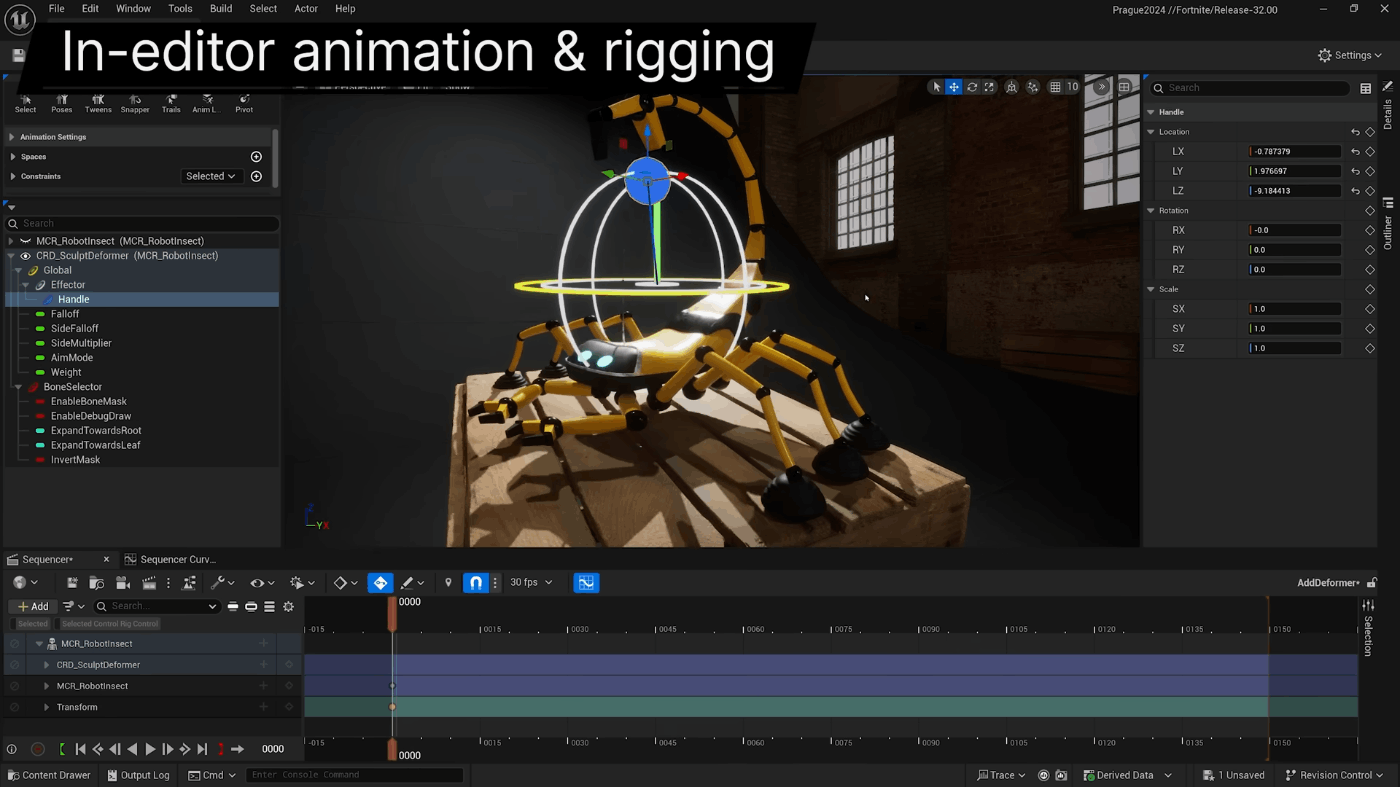The image size is (1400, 787).
Task: Open the Settings dropdown at top right
Action: [1350, 56]
